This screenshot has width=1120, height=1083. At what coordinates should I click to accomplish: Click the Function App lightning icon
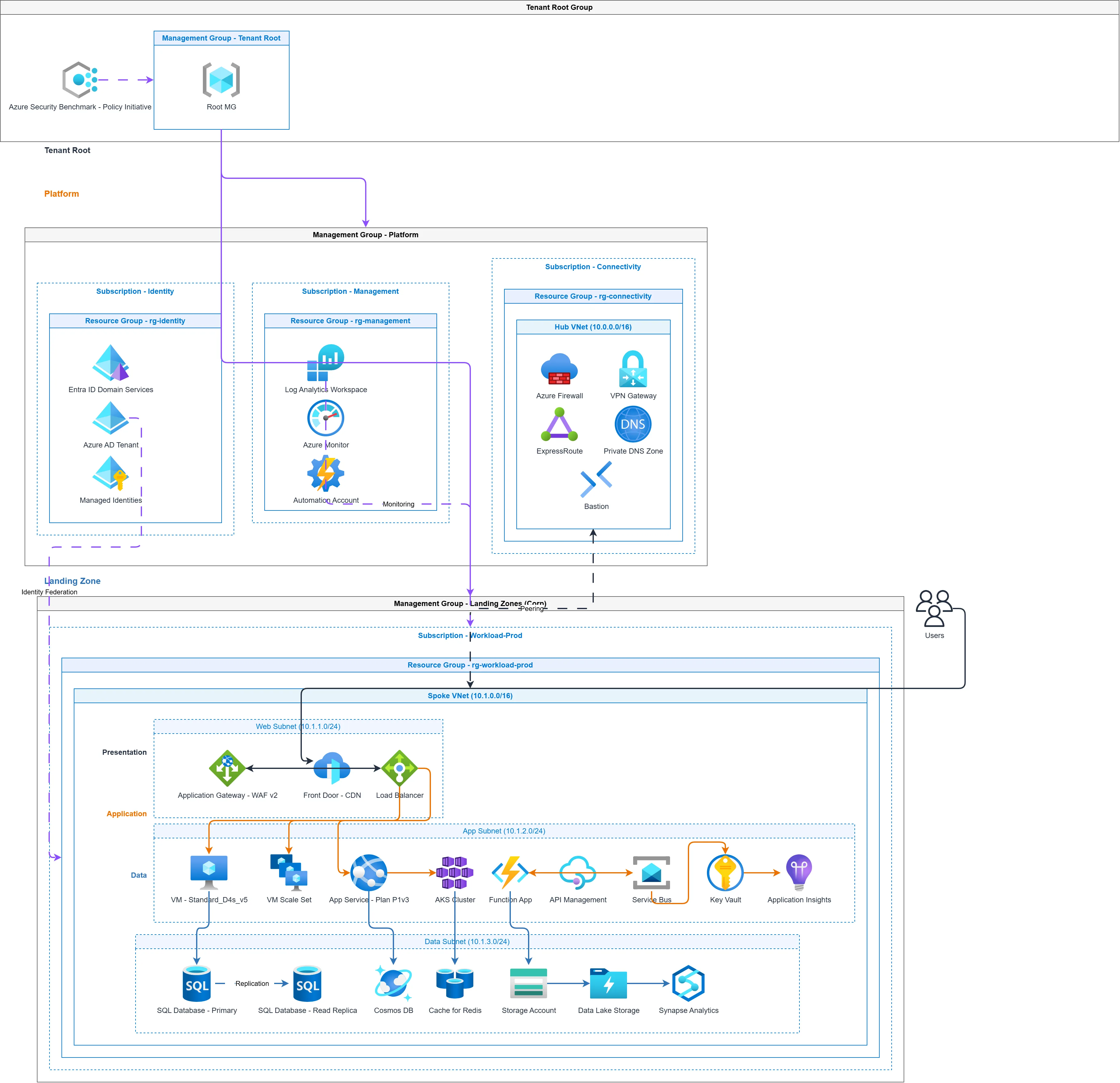[x=510, y=873]
